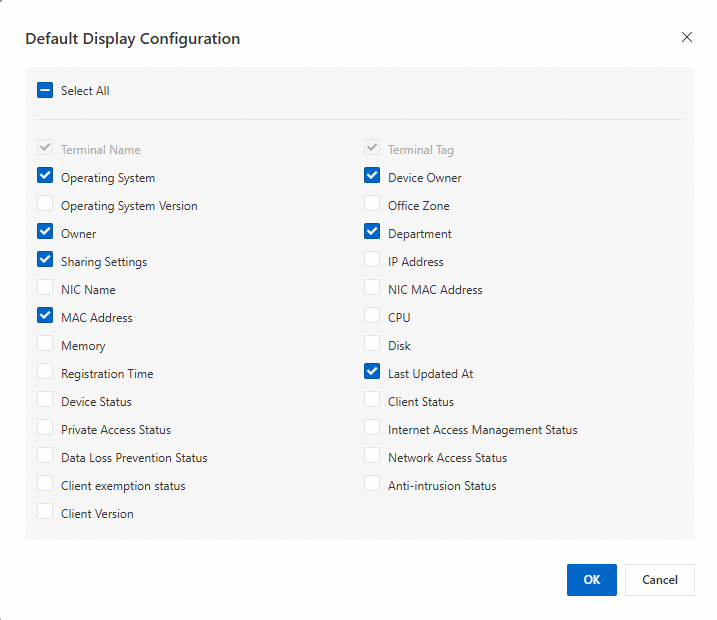Viewport: 717px width, 620px height.
Task: Enable the IP Address checkbox
Action: point(372,261)
